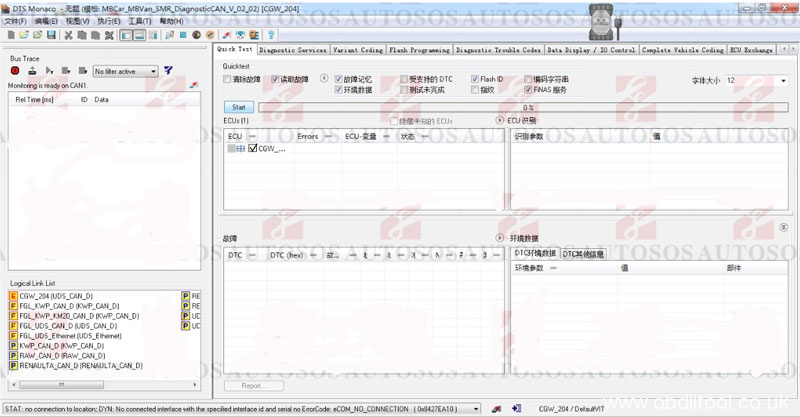This screenshot has height=417, width=800.
Task: Enable the 受支持的 DTC checkbox
Action: [404, 79]
